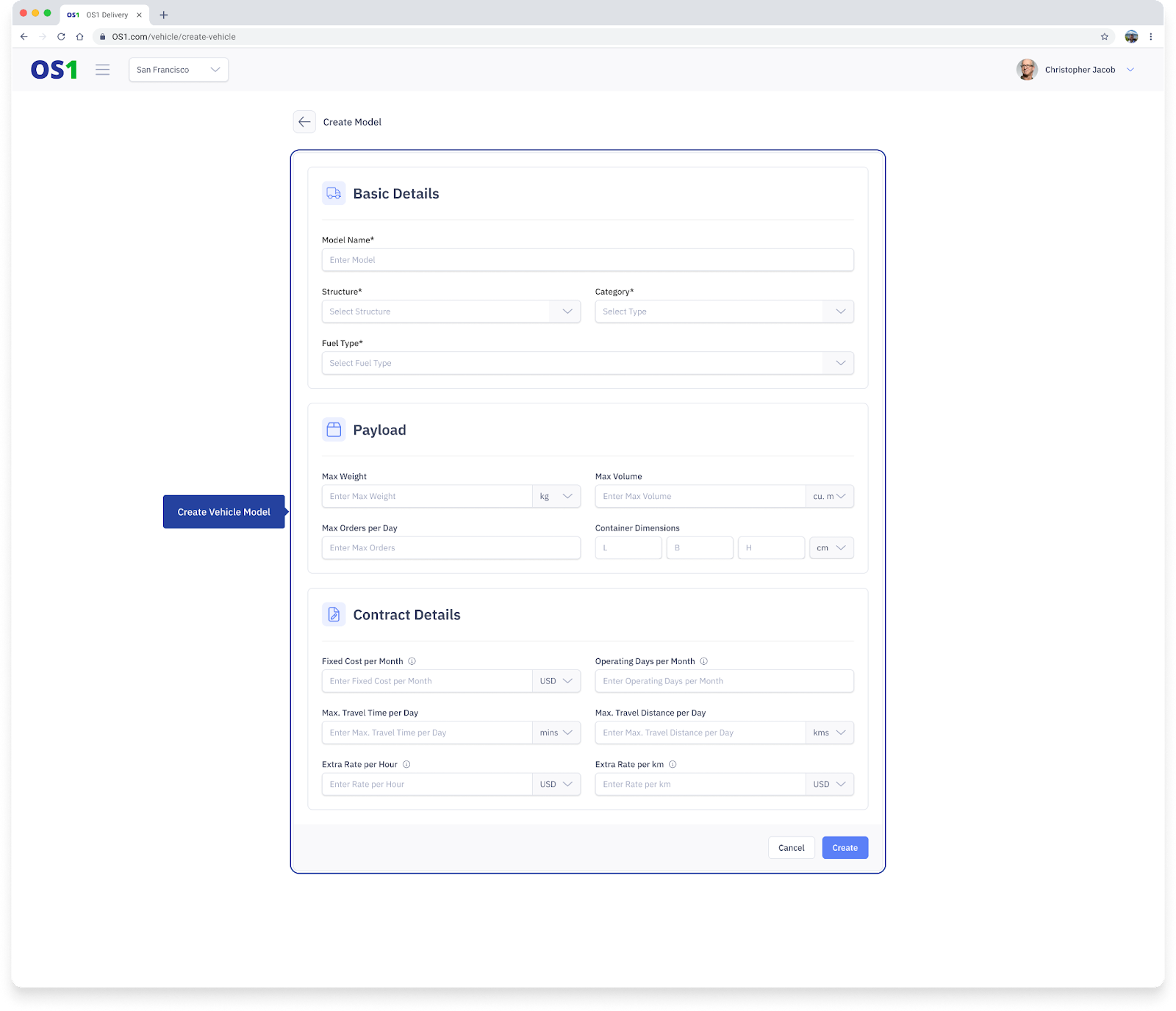The width and height of the screenshot is (1176, 1011).
Task: Click the Create button
Action: (x=845, y=848)
